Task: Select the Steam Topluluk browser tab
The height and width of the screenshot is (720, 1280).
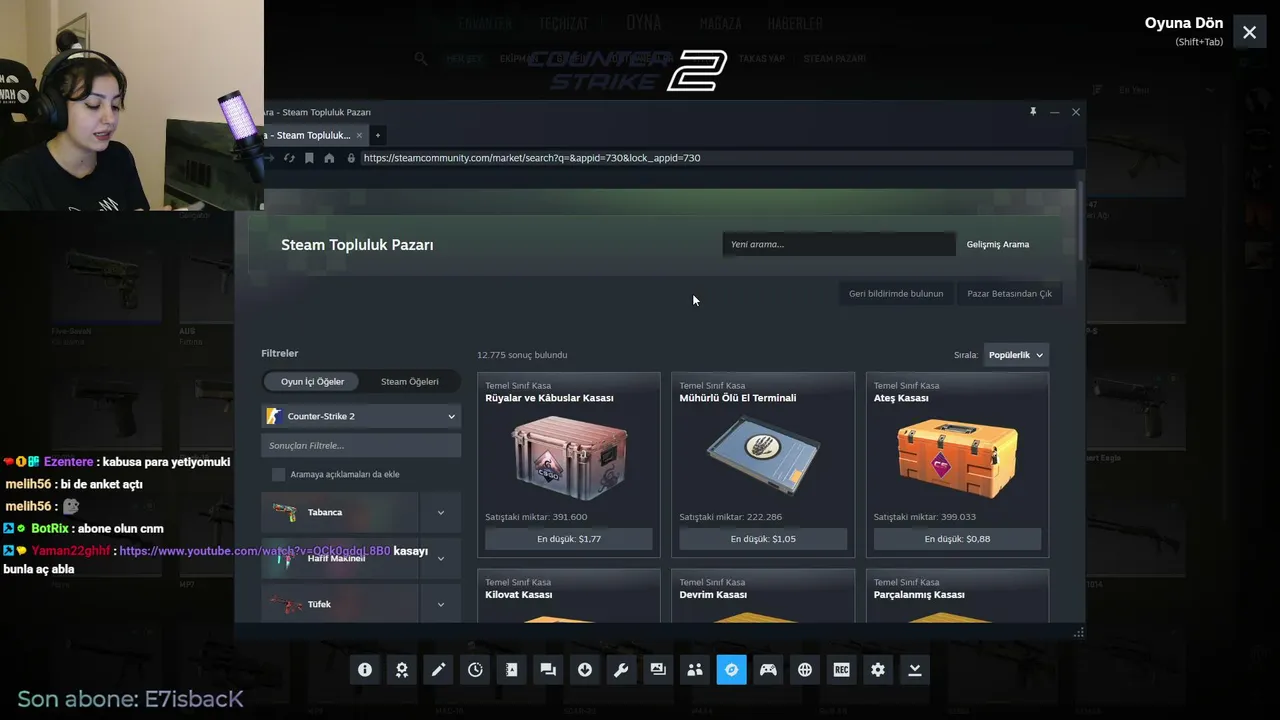Action: tap(312, 135)
